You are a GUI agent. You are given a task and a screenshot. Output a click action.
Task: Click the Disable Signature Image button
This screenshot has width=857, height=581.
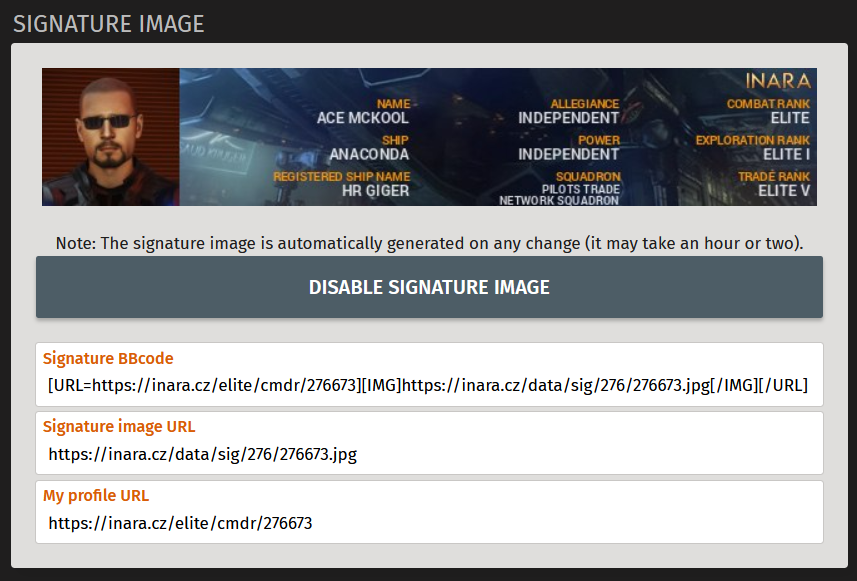[429, 287]
